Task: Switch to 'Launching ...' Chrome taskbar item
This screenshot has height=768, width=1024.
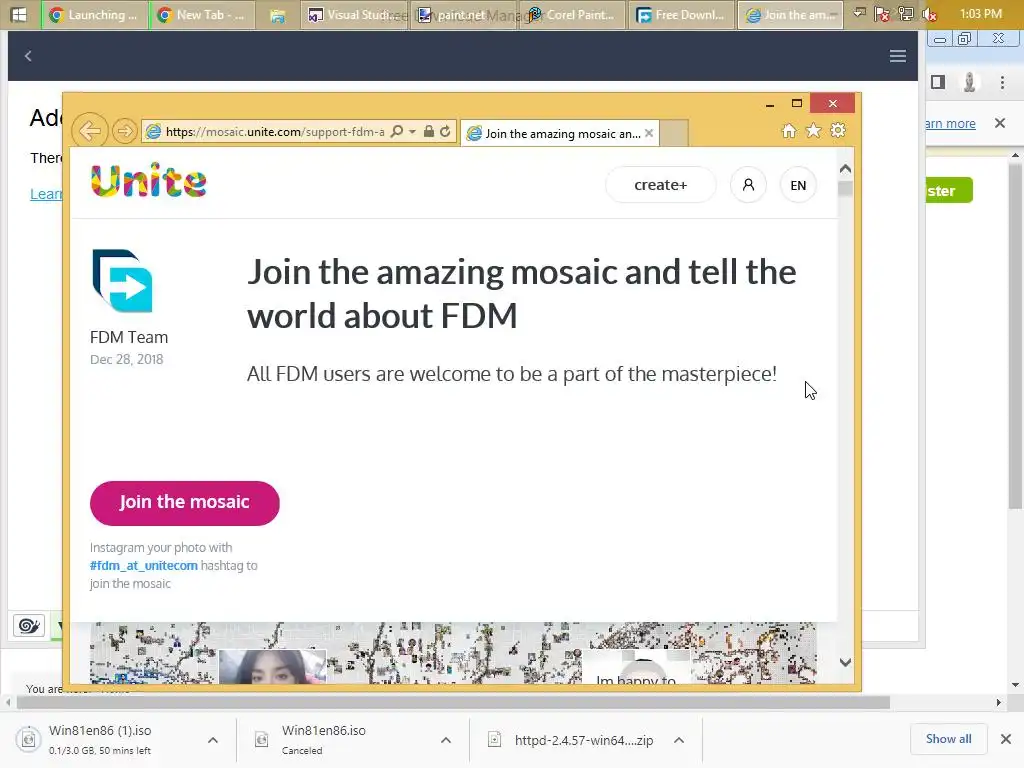Action: [95, 14]
